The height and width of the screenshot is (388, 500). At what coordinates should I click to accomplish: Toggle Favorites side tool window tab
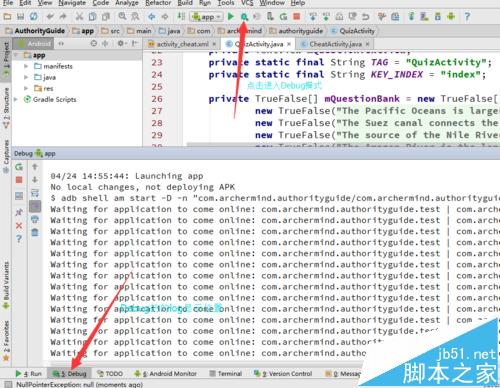click(x=6, y=341)
